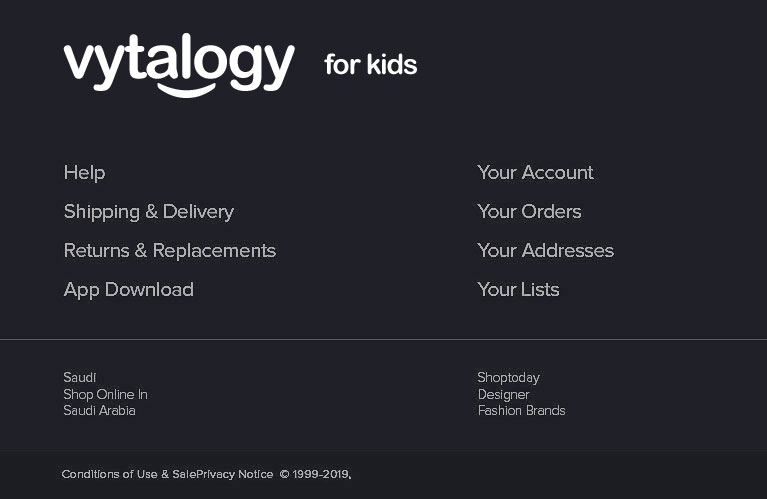Open Your Account

pyautogui.click(x=535, y=173)
